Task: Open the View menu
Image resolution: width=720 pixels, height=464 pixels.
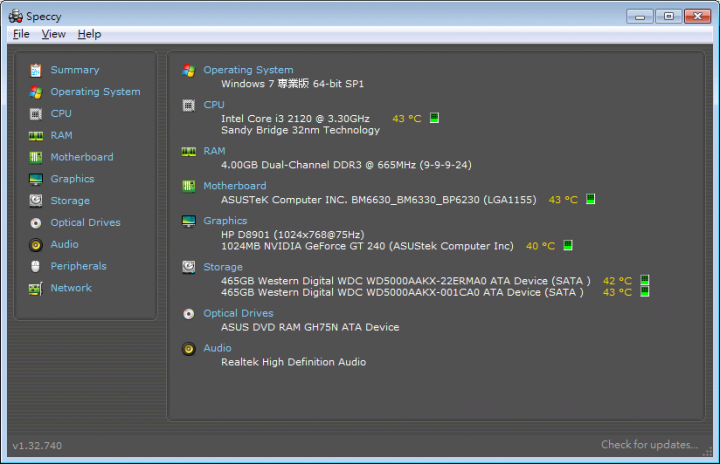Action: pos(53,34)
